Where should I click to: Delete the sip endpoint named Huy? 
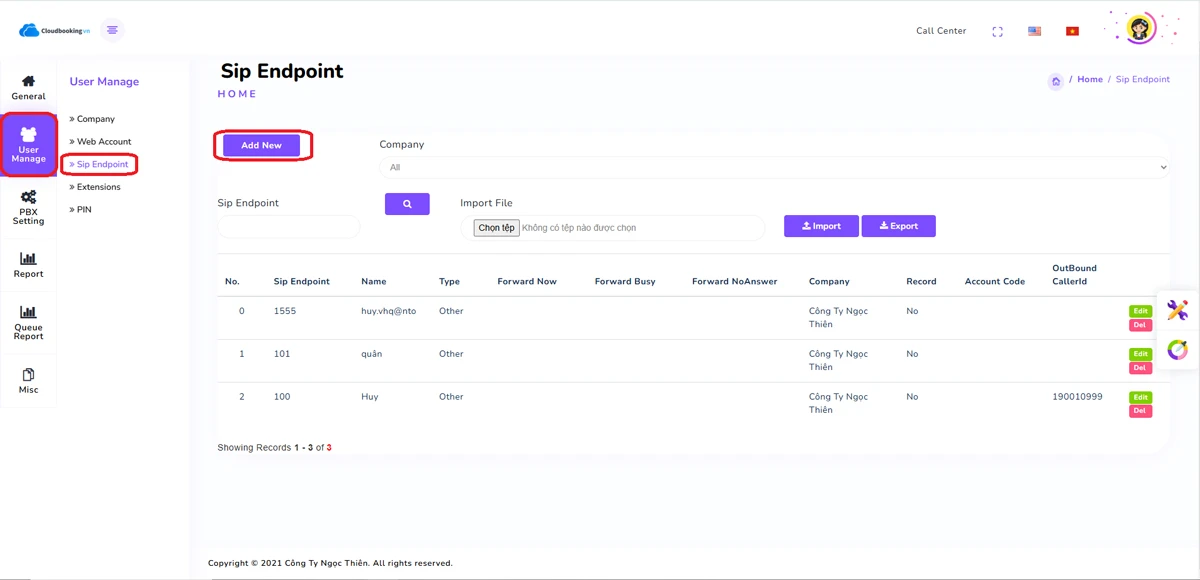point(1140,411)
